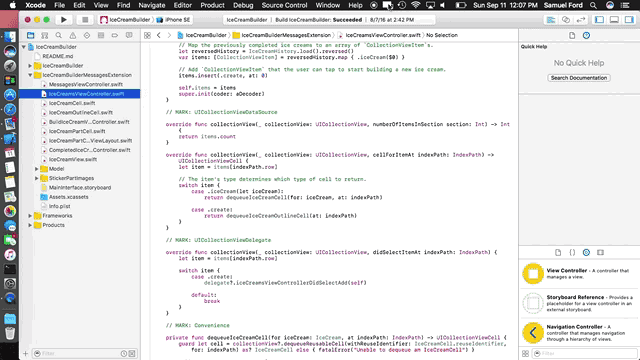
Task: Go back in editor history
Action: (159, 36)
